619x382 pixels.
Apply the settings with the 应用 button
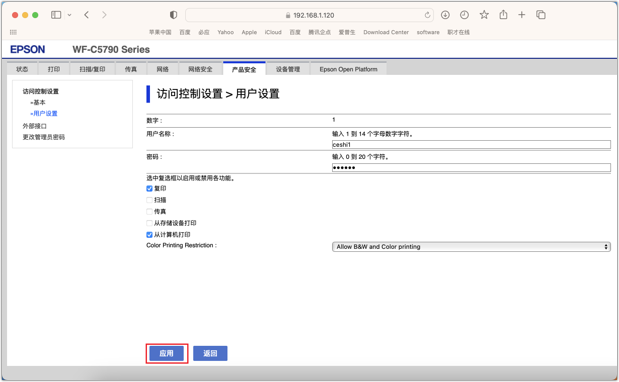(167, 353)
